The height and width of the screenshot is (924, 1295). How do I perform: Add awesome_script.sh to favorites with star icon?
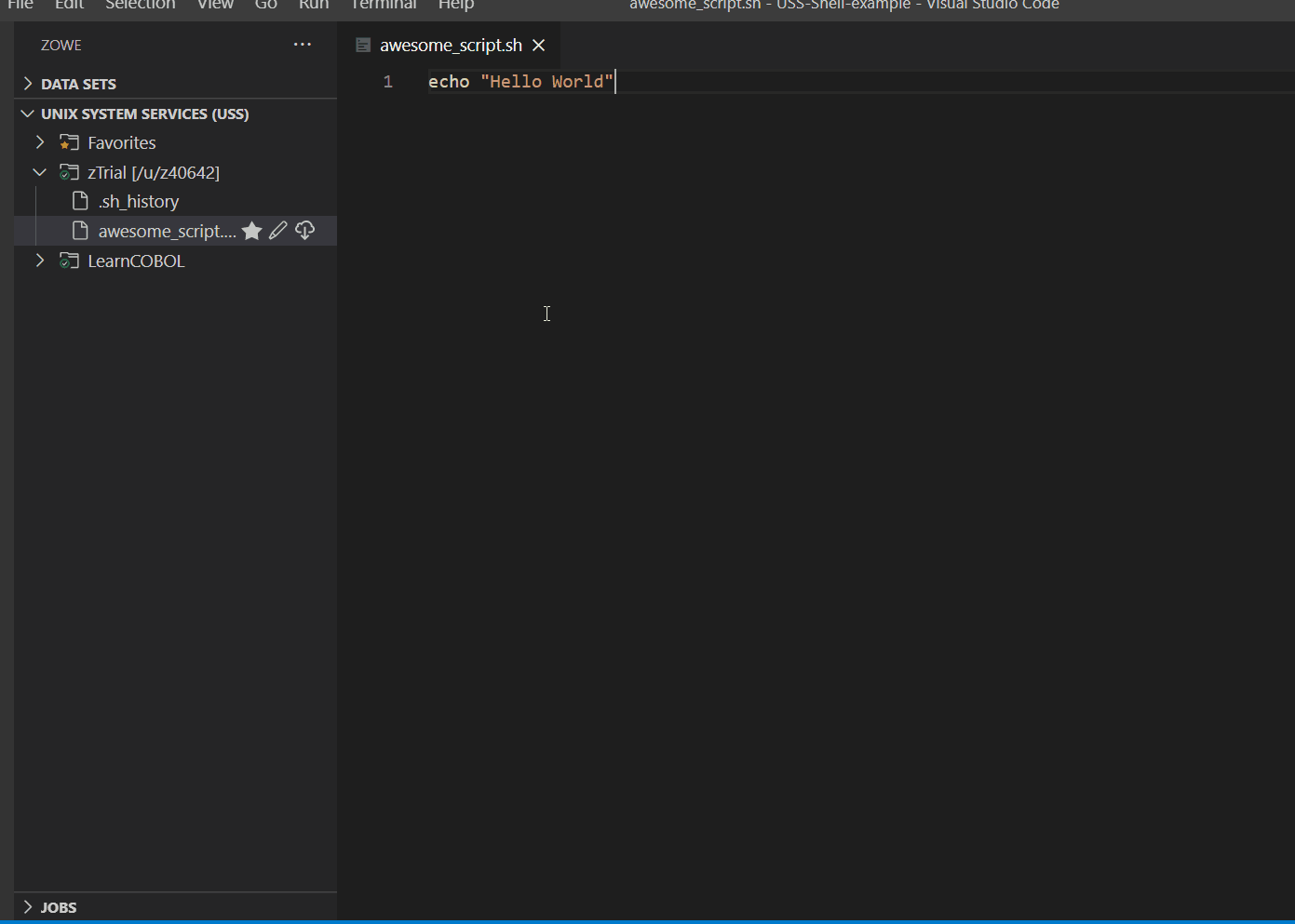click(x=251, y=231)
